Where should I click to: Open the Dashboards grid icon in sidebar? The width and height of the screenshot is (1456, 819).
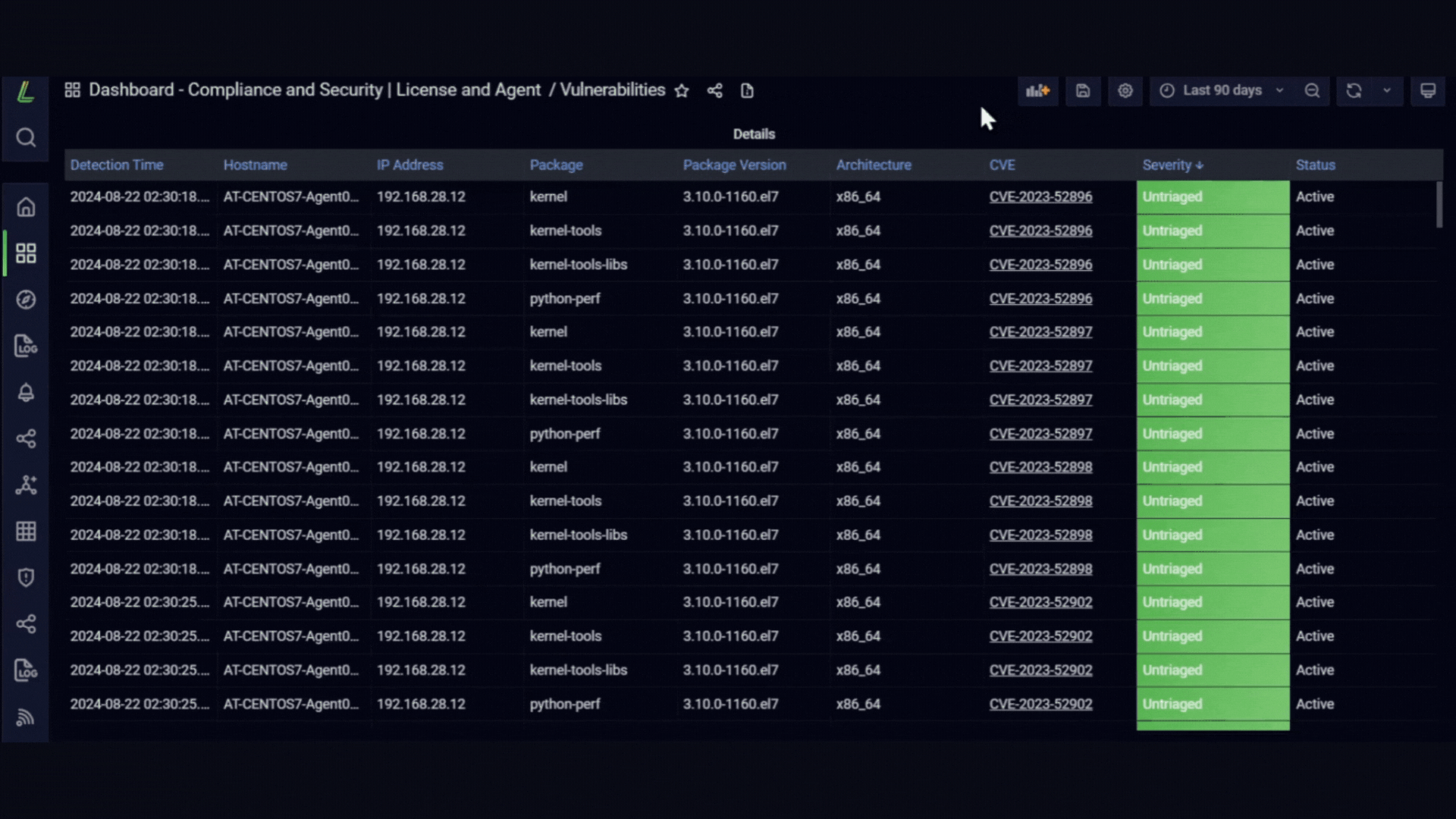pyautogui.click(x=26, y=253)
